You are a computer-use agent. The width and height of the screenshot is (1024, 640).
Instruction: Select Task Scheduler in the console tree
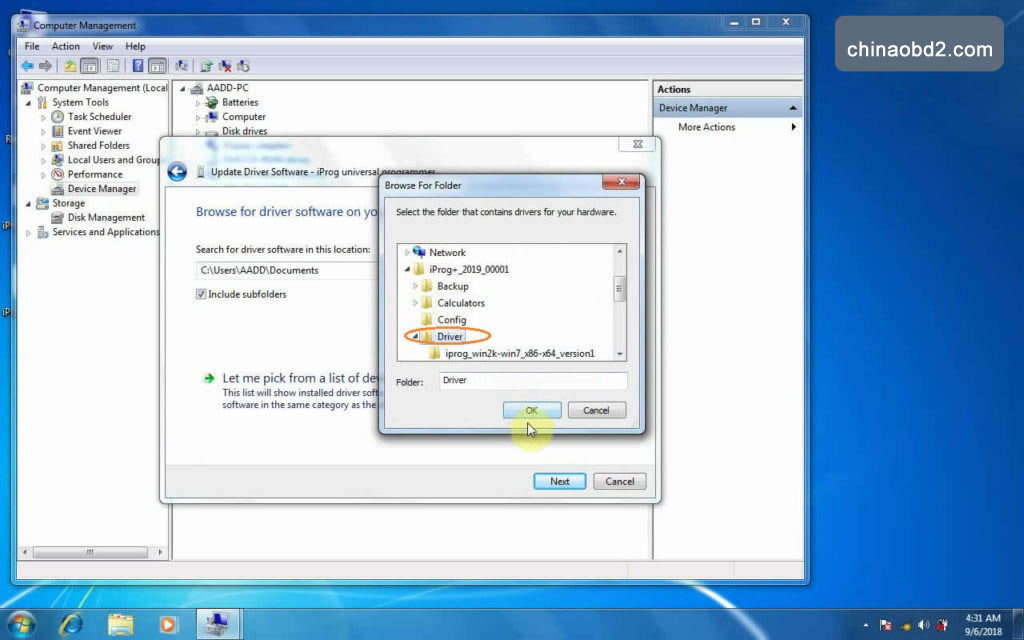click(x=99, y=117)
